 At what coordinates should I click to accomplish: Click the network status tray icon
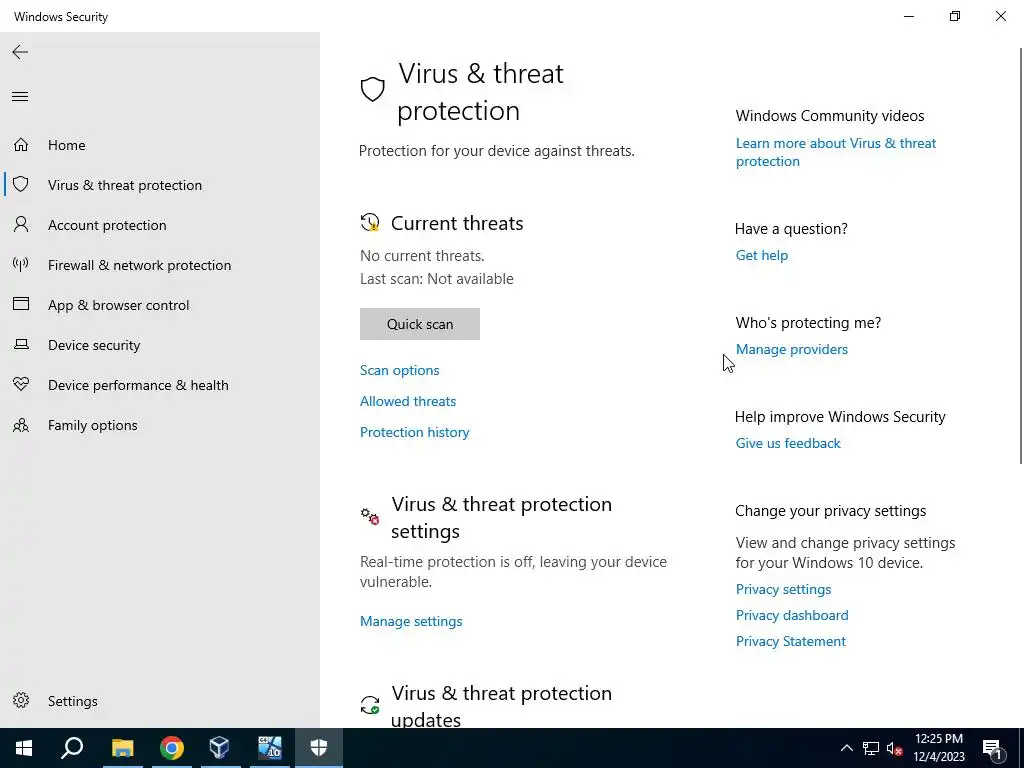click(871, 748)
